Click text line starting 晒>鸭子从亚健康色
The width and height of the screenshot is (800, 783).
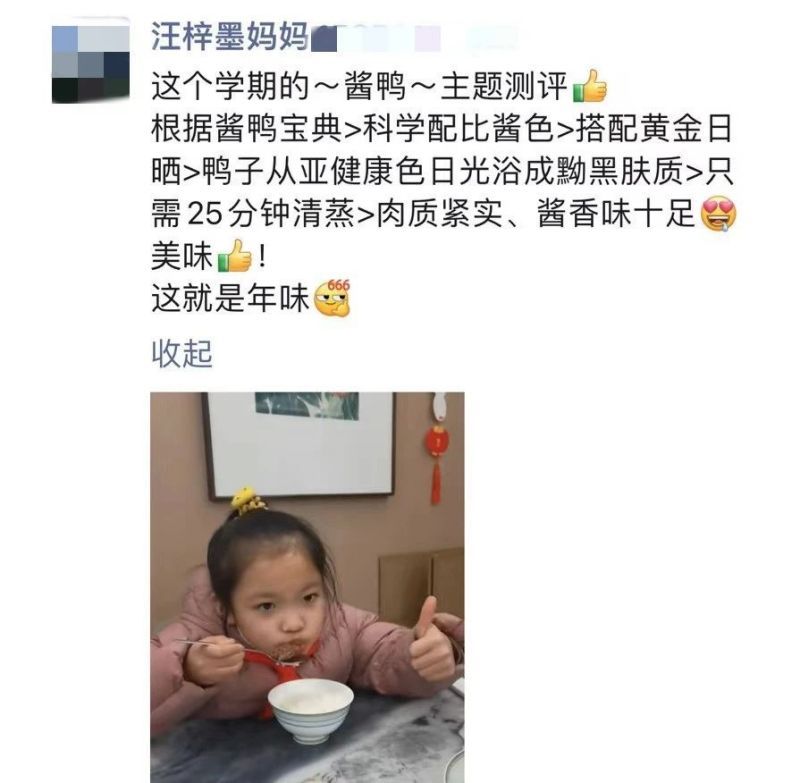pos(442,171)
